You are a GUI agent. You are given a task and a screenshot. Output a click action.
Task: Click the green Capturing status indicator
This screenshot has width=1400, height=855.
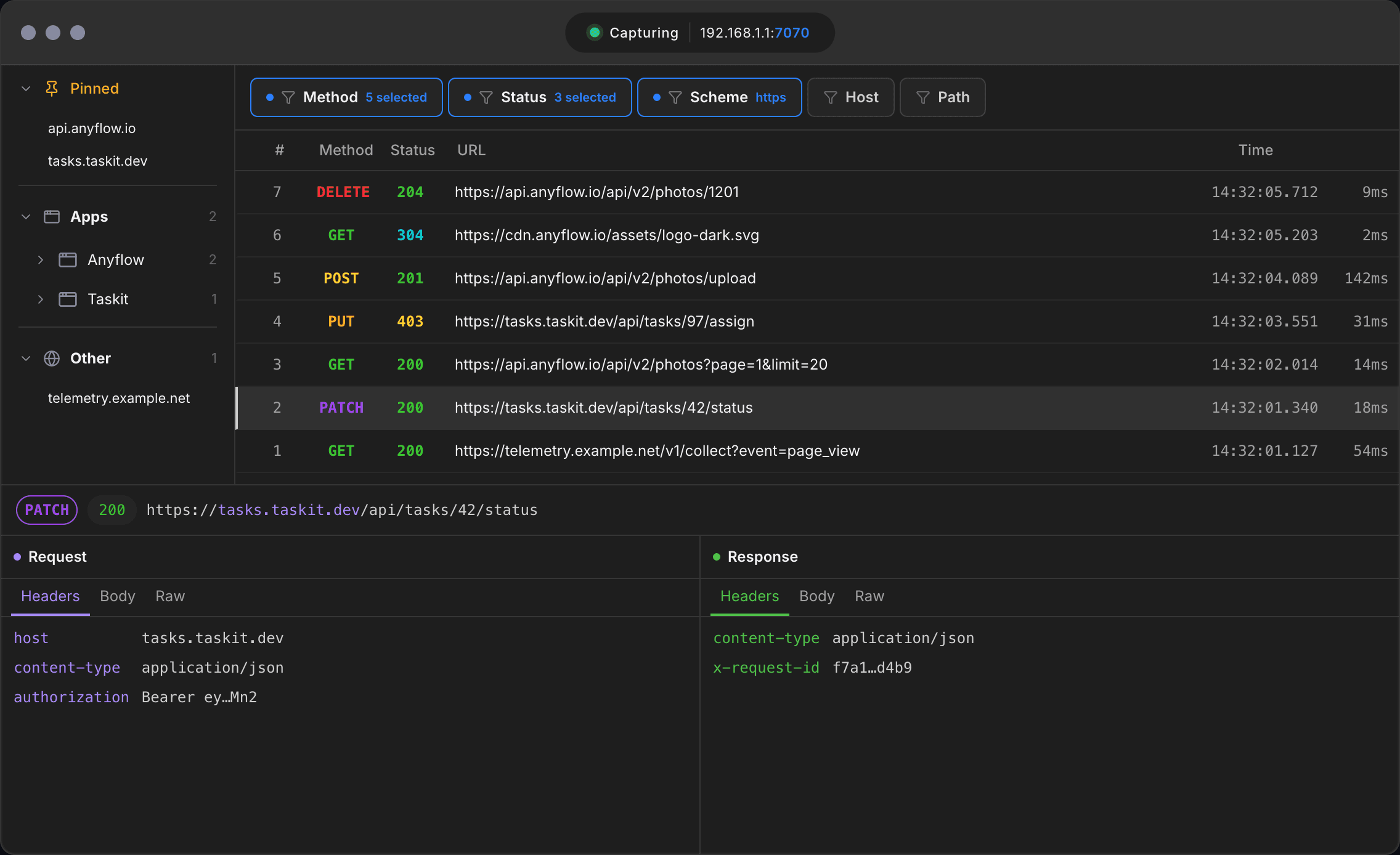click(x=595, y=33)
